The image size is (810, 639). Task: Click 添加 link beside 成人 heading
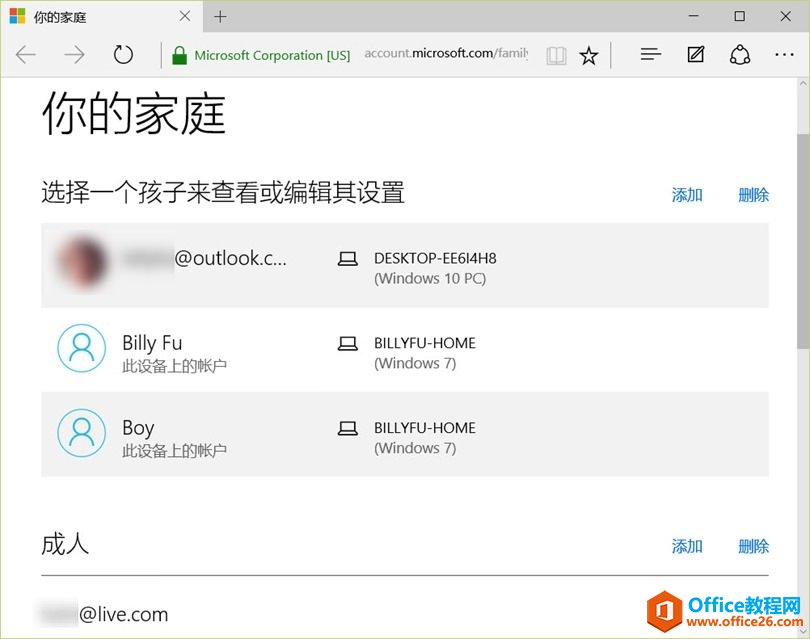click(687, 546)
